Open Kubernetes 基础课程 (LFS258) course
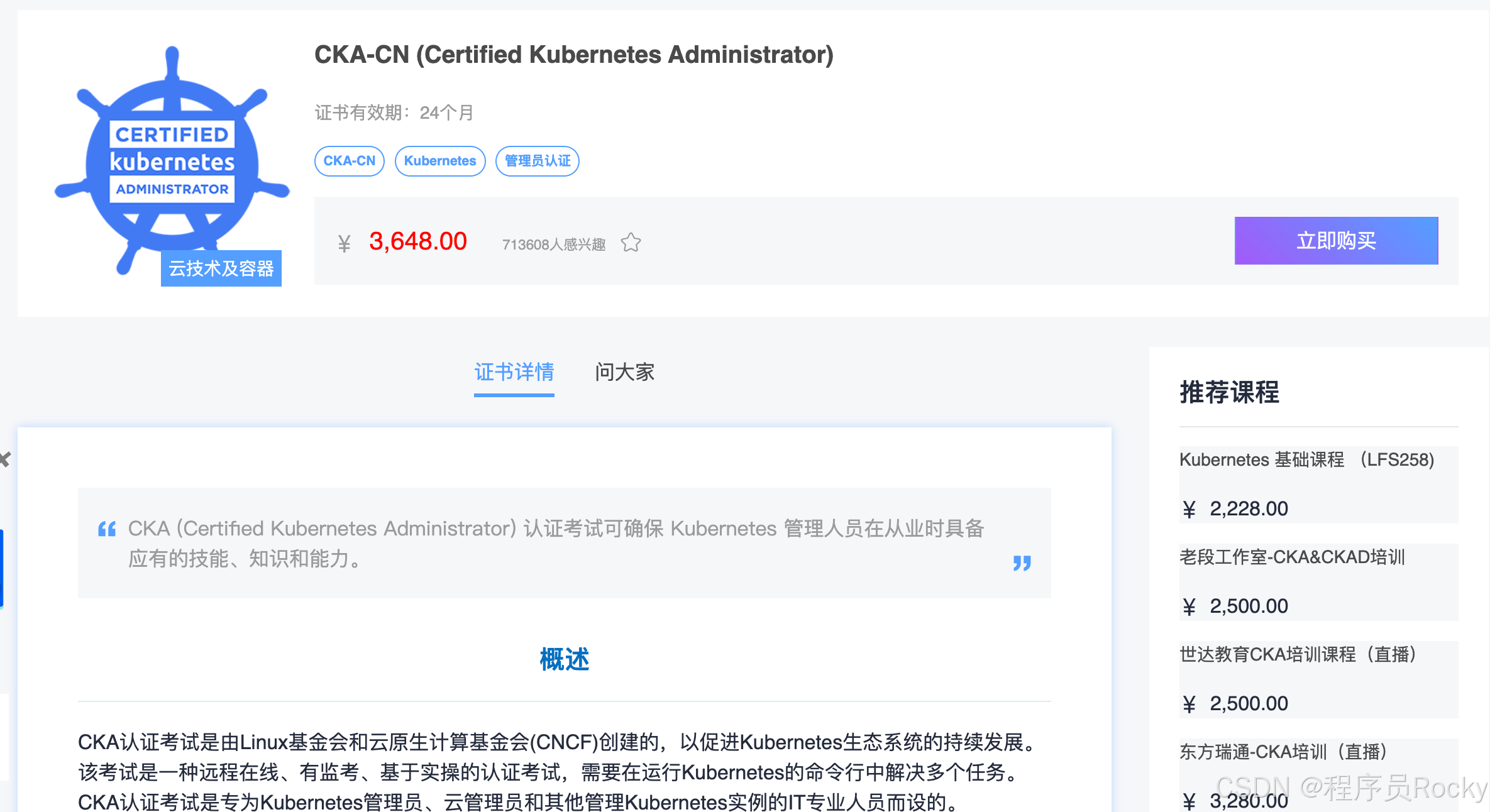 [x=1306, y=460]
